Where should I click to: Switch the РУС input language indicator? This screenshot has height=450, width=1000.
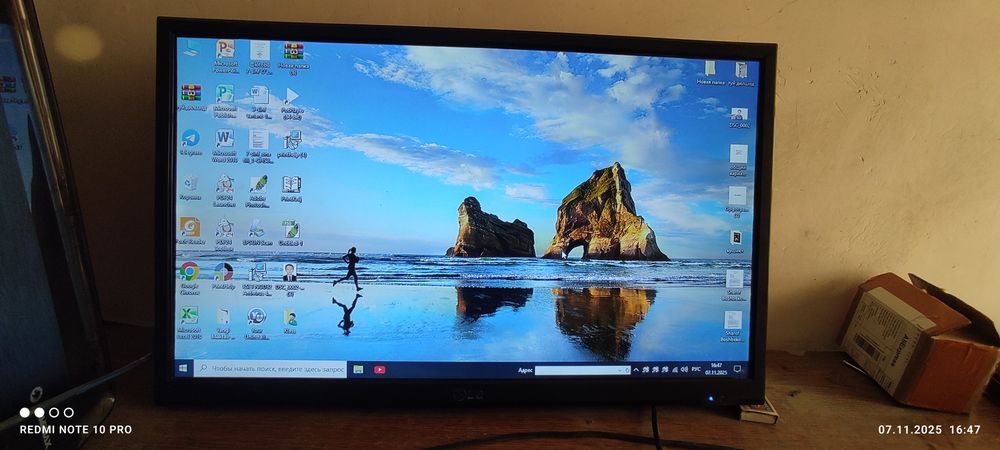click(696, 370)
